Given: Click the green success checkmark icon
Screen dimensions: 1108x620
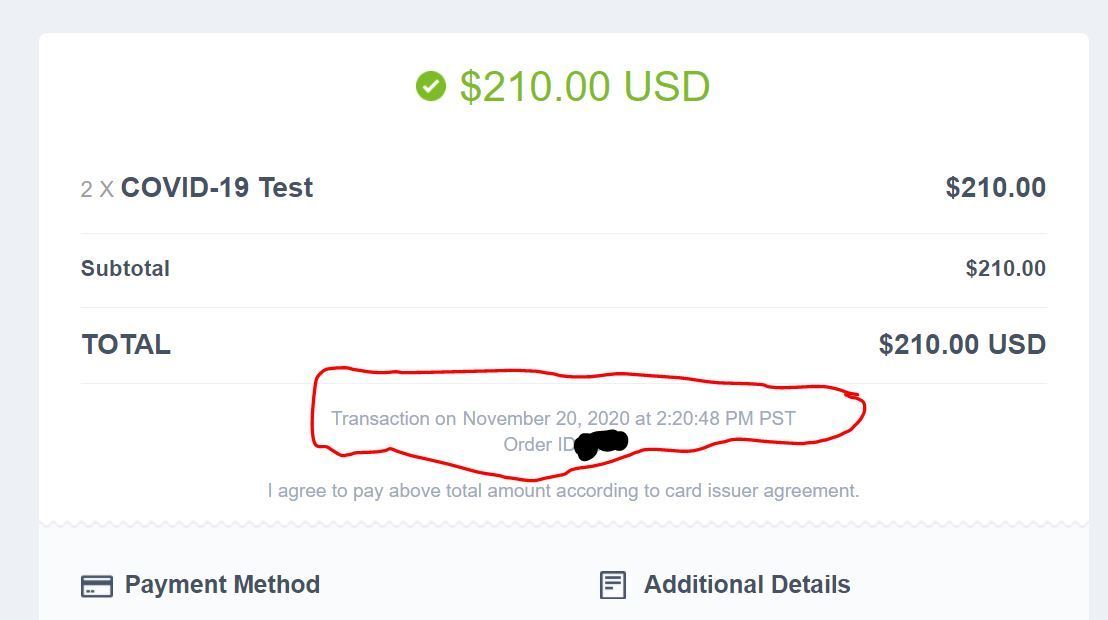Looking at the screenshot, I should 431,87.
